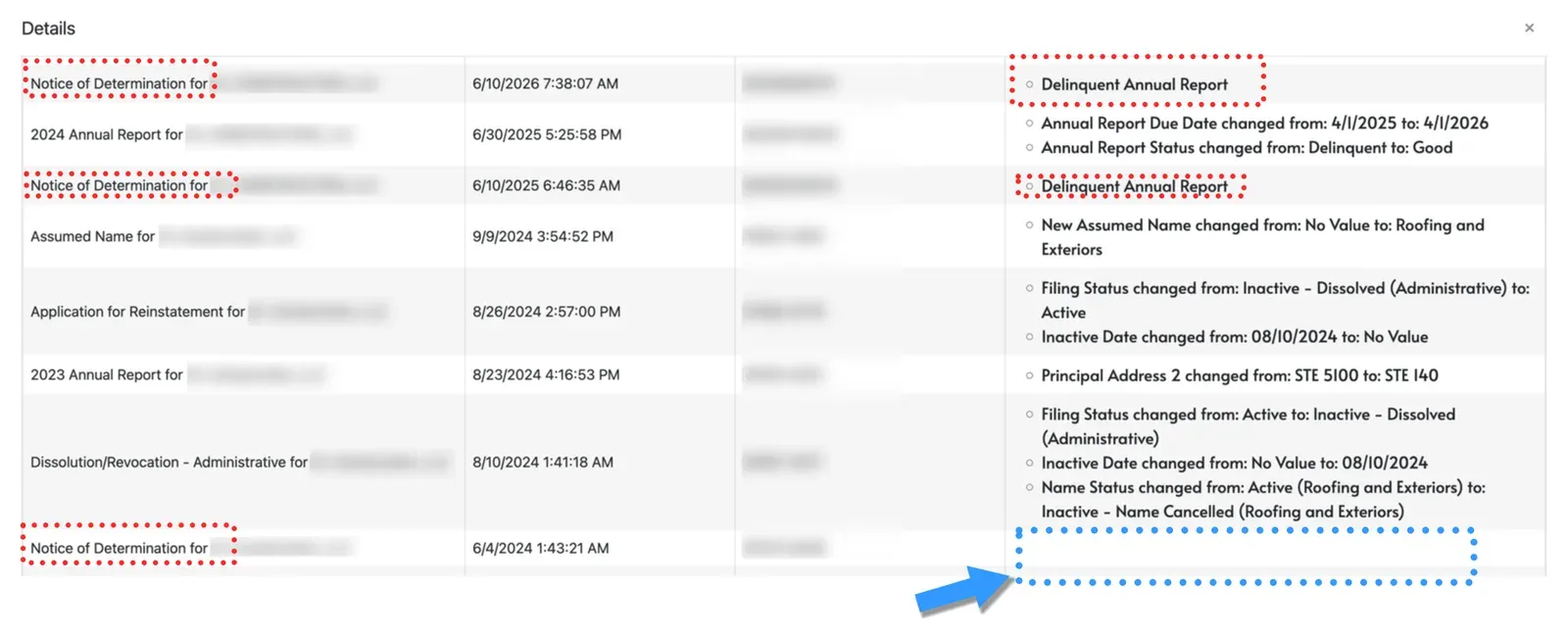Click the timestamp 9/9/2024 3:54:52 PM
Image resolution: width=1568 pixels, height=639 pixels.
point(543,236)
